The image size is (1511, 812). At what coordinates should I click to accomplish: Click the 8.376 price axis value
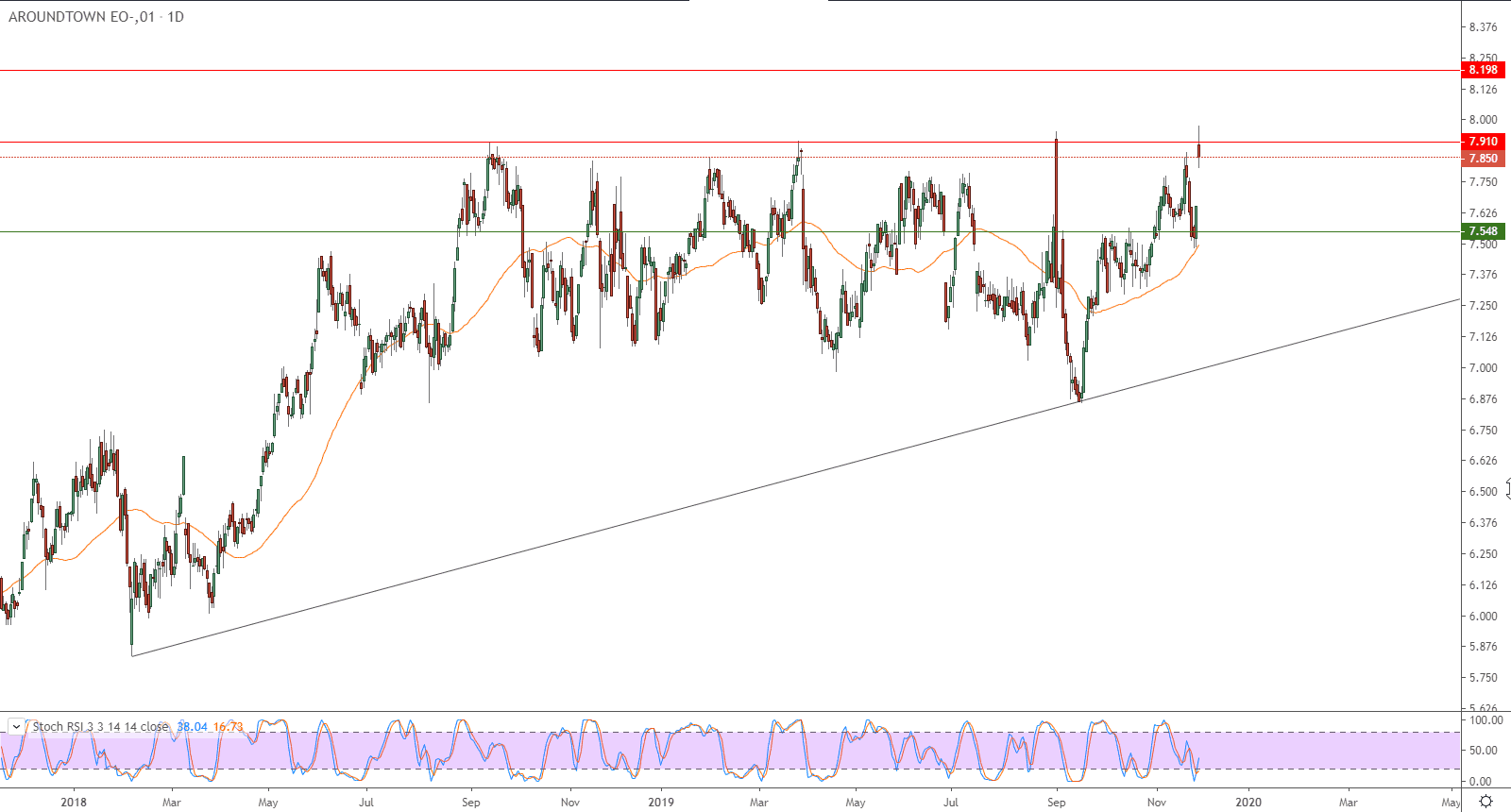(x=1483, y=27)
